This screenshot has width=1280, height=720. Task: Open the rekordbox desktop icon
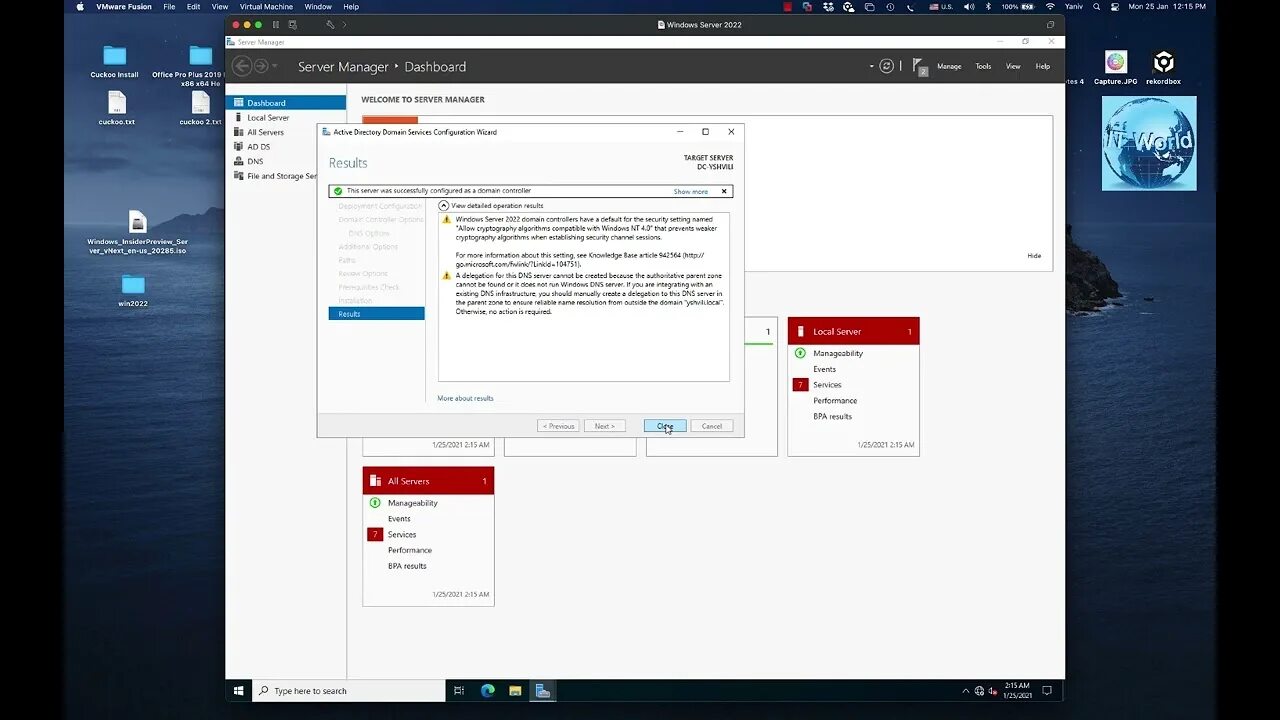pyautogui.click(x=1163, y=68)
